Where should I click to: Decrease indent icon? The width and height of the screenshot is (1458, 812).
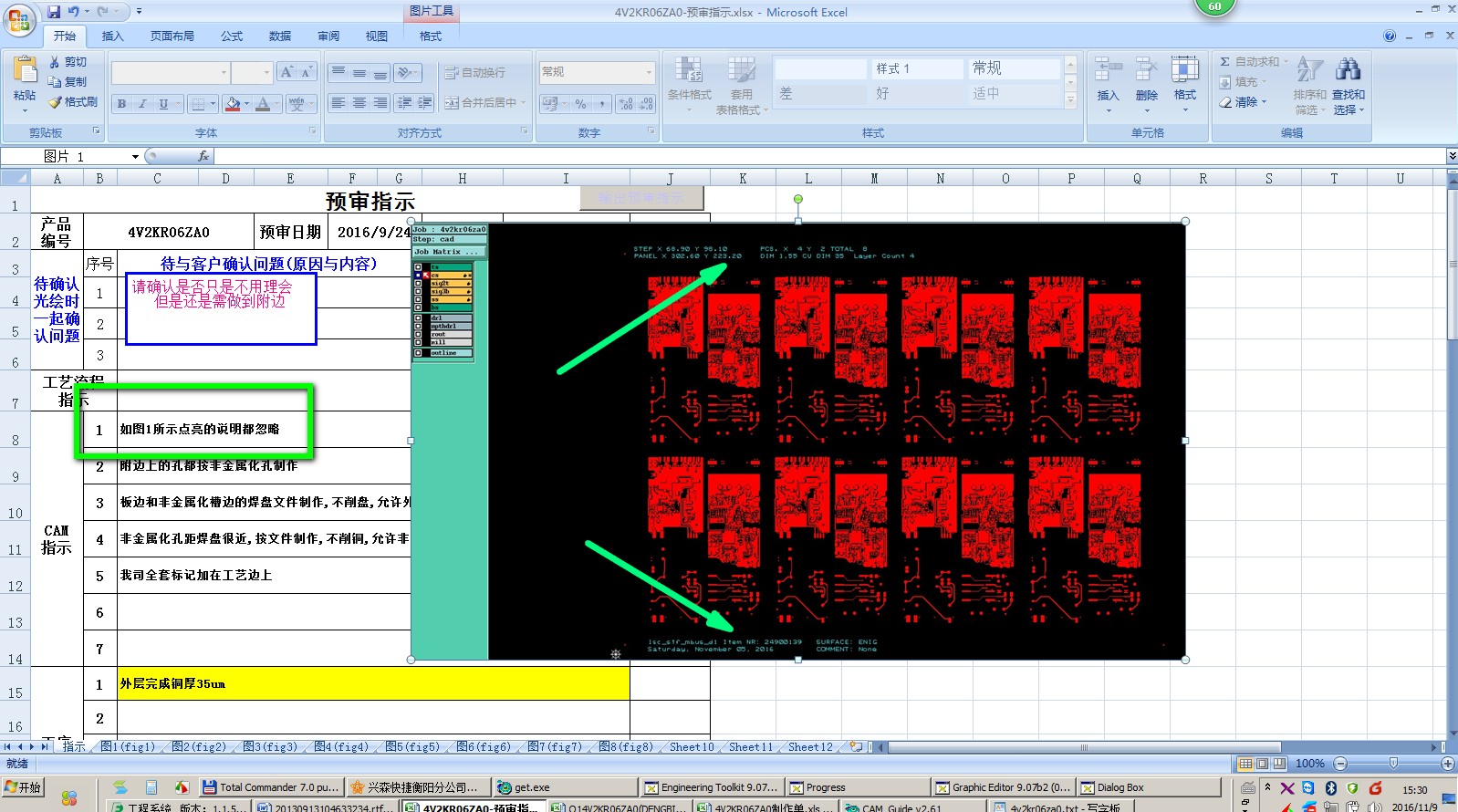pos(404,103)
